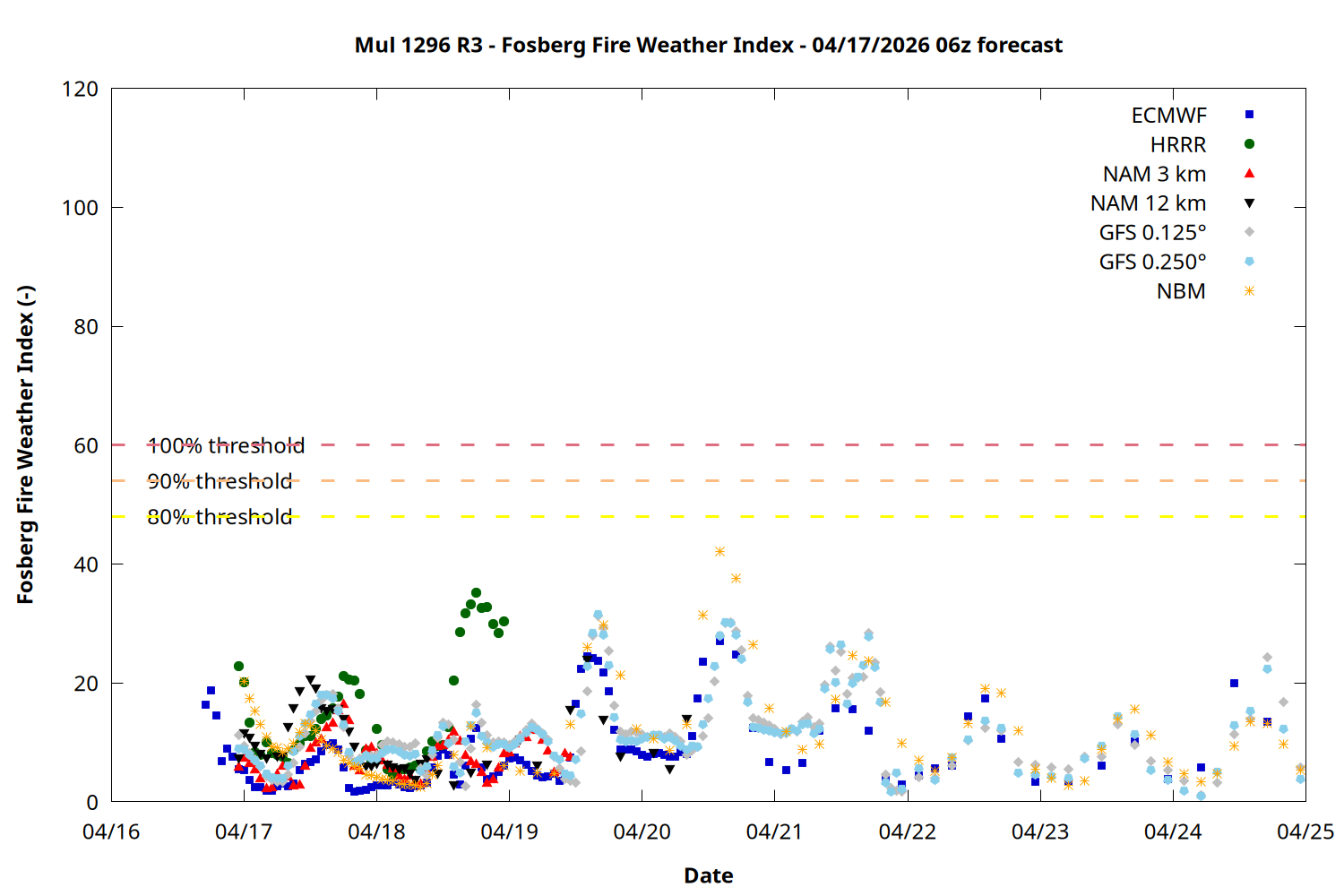Click the 04/25 date tick label

1305,832
